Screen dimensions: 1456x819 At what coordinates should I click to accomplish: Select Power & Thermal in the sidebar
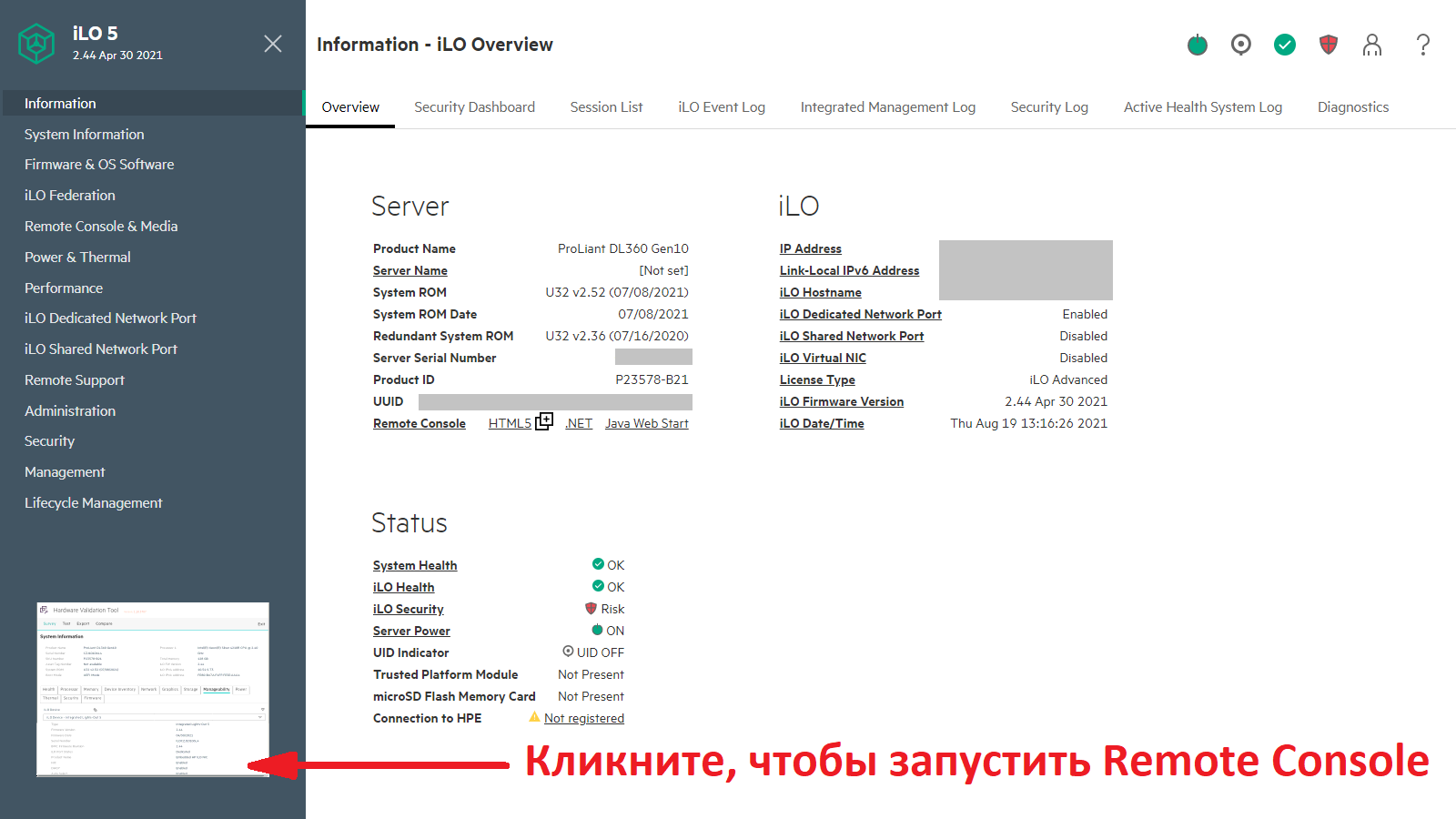click(77, 258)
